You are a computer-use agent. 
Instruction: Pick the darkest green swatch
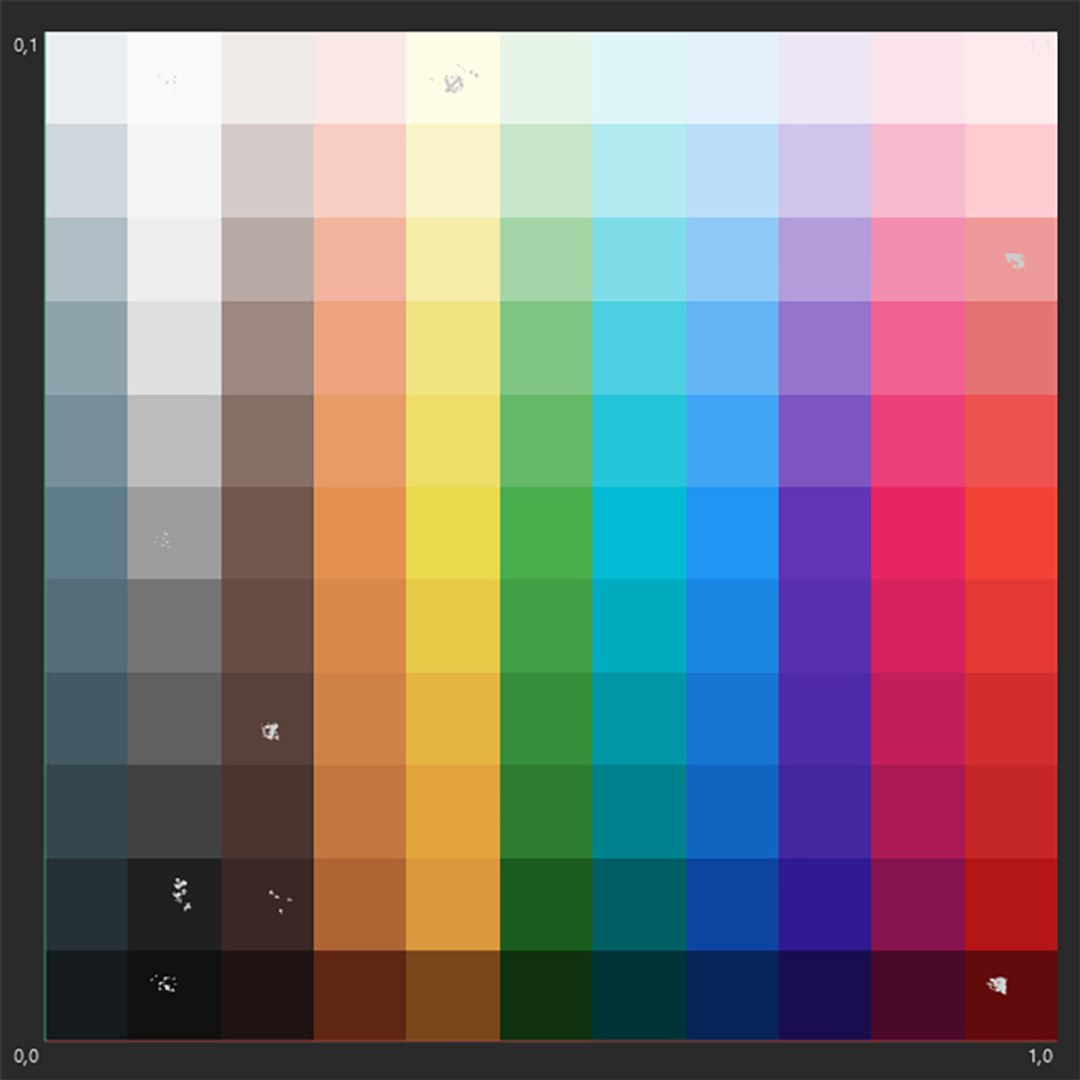(546, 995)
